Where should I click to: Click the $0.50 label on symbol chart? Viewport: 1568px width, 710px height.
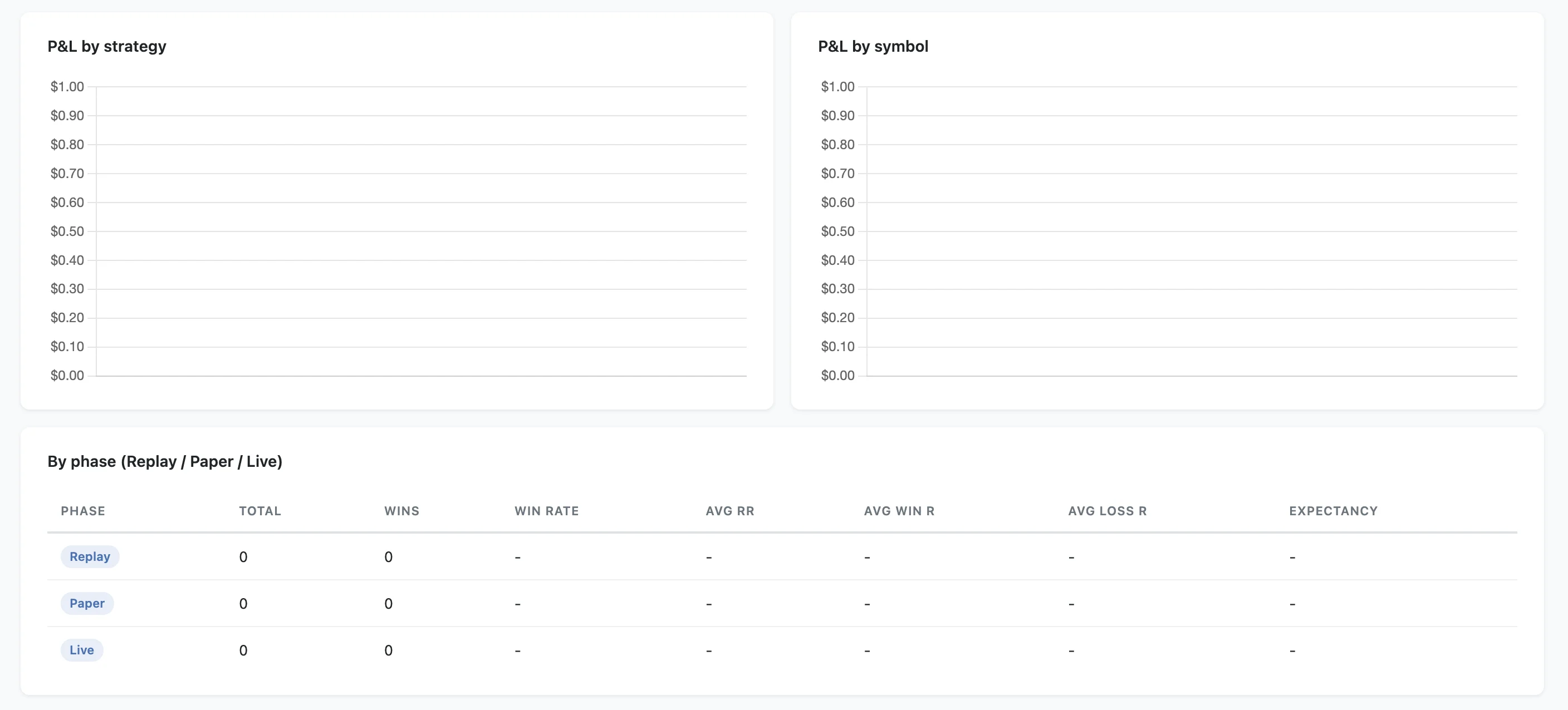pyautogui.click(x=837, y=231)
